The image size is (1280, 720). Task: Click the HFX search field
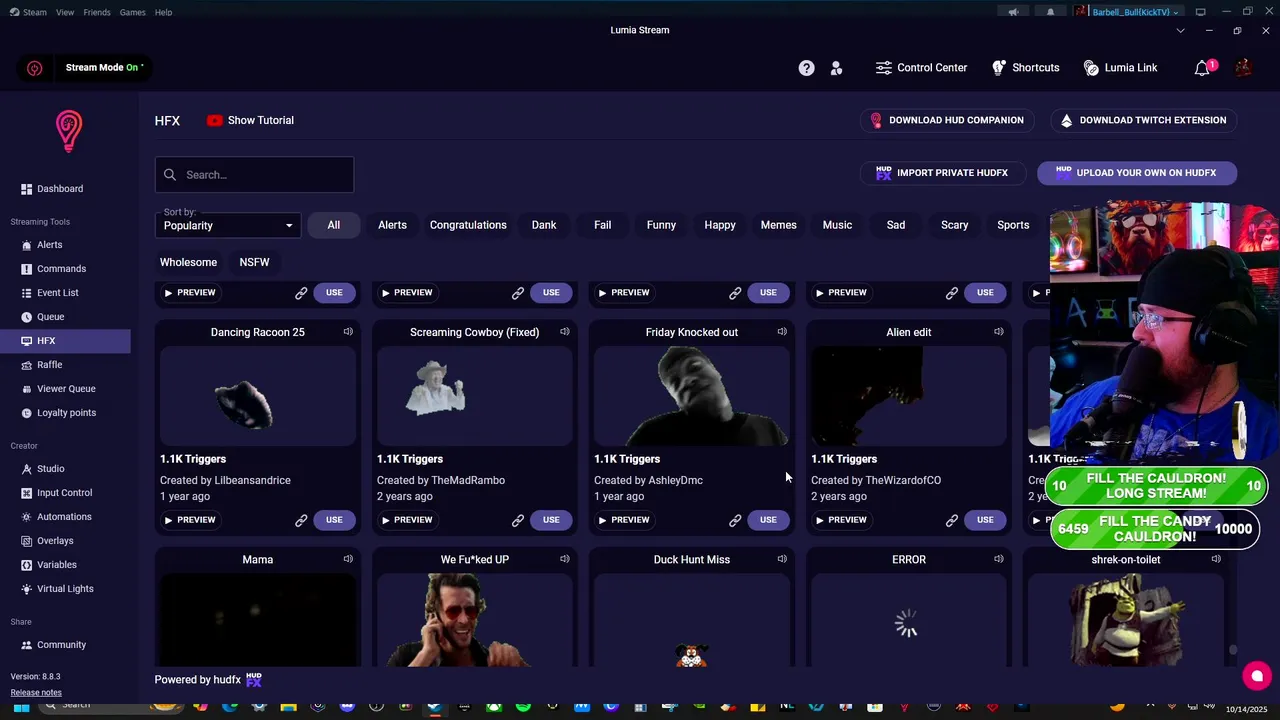tap(254, 175)
